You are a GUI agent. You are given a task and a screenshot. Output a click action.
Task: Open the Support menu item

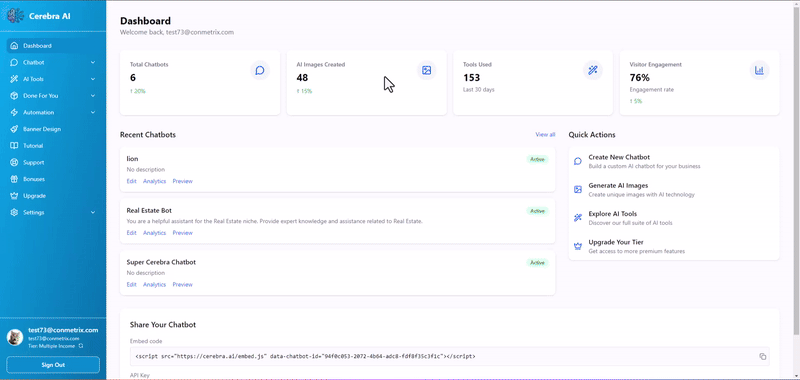click(53, 162)
